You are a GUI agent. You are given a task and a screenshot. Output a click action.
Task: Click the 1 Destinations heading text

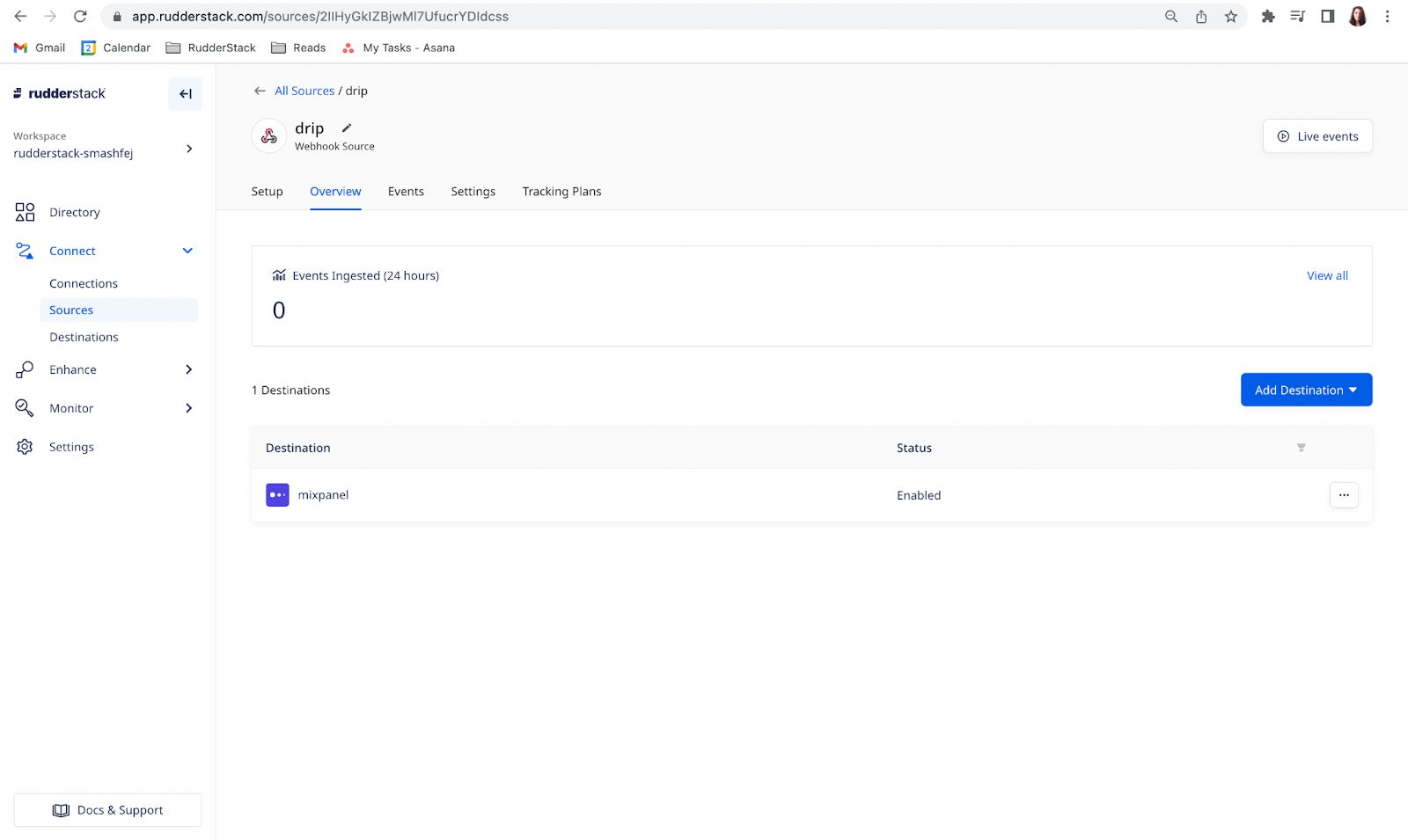291,390
